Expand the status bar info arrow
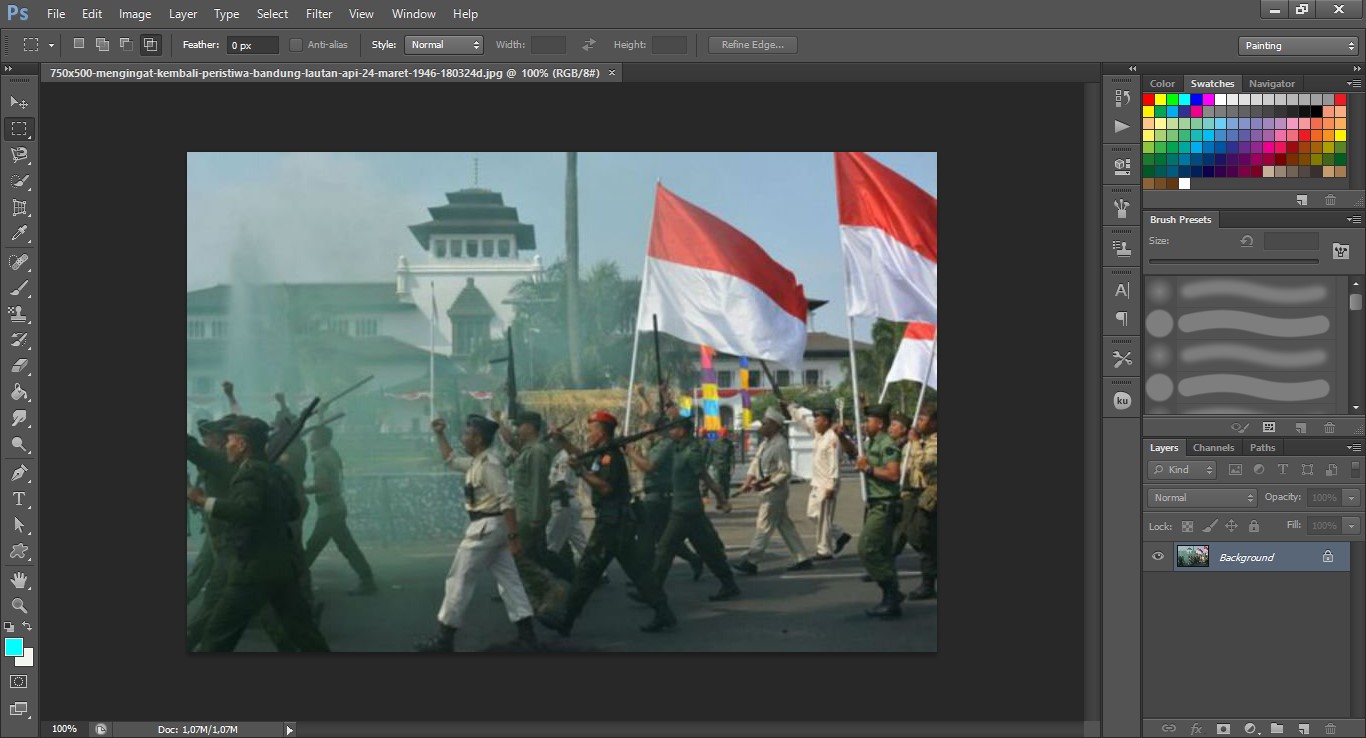This screenshot has height=738, width=1366. pos(290,730)
